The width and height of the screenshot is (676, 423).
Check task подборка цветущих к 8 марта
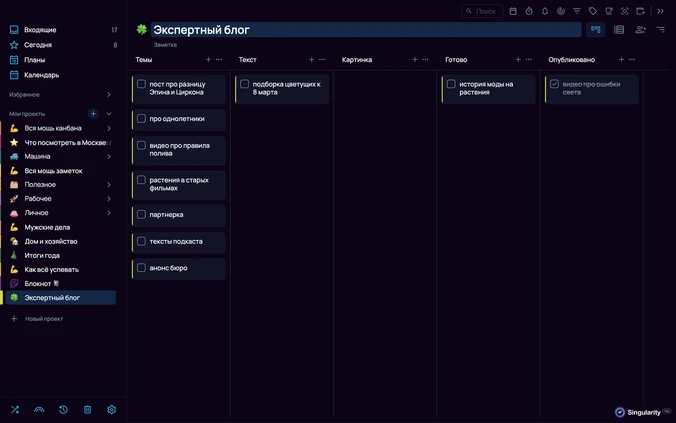(244, 84)
